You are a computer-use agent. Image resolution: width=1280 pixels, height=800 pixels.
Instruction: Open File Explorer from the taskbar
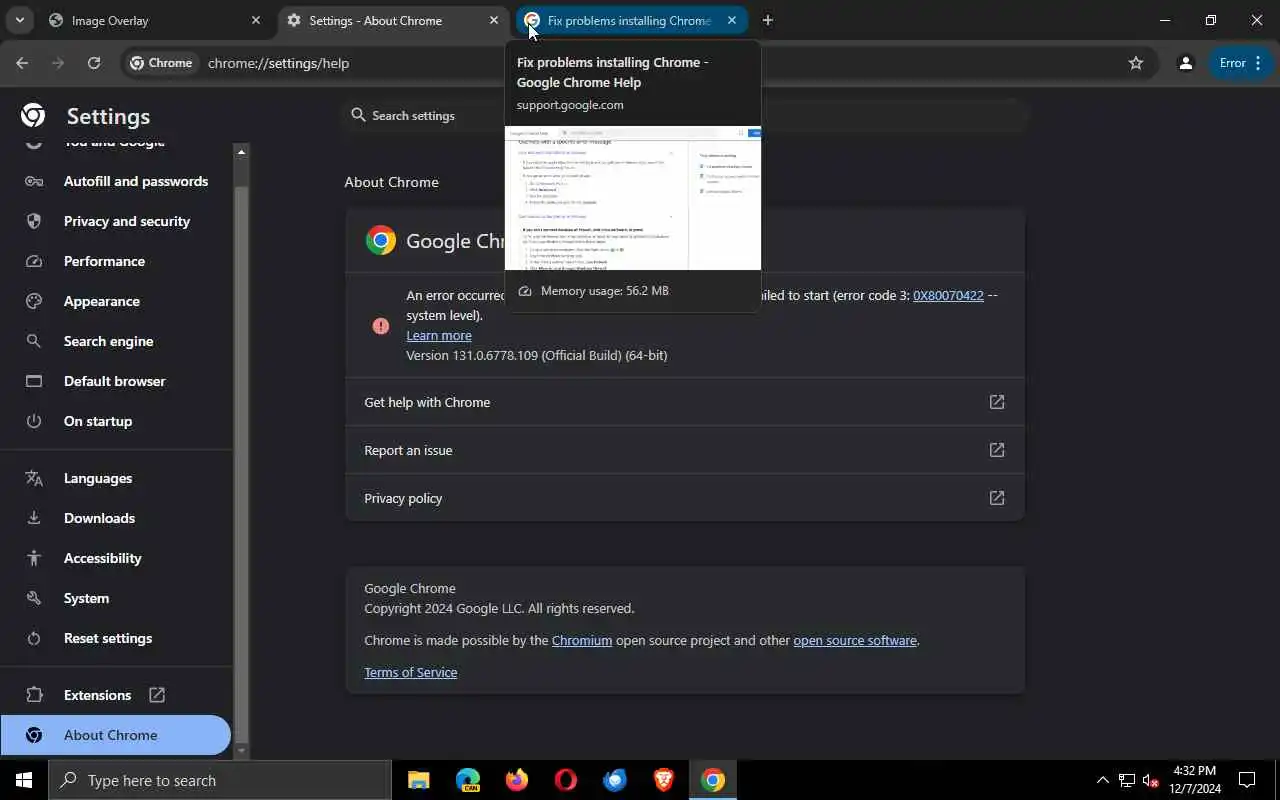[418, 780]
